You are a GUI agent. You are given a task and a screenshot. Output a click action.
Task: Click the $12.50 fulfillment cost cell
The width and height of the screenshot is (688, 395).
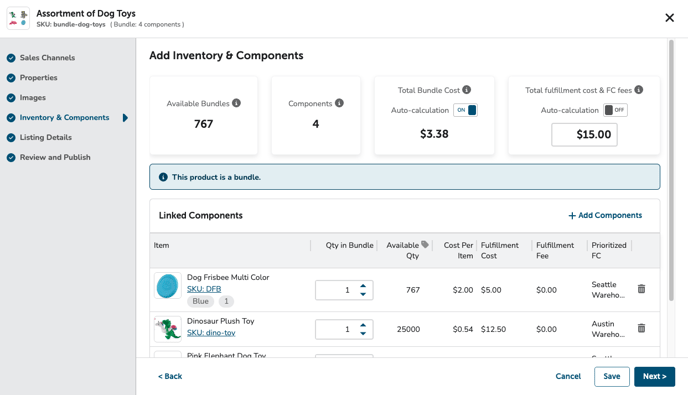click(493, 329)
